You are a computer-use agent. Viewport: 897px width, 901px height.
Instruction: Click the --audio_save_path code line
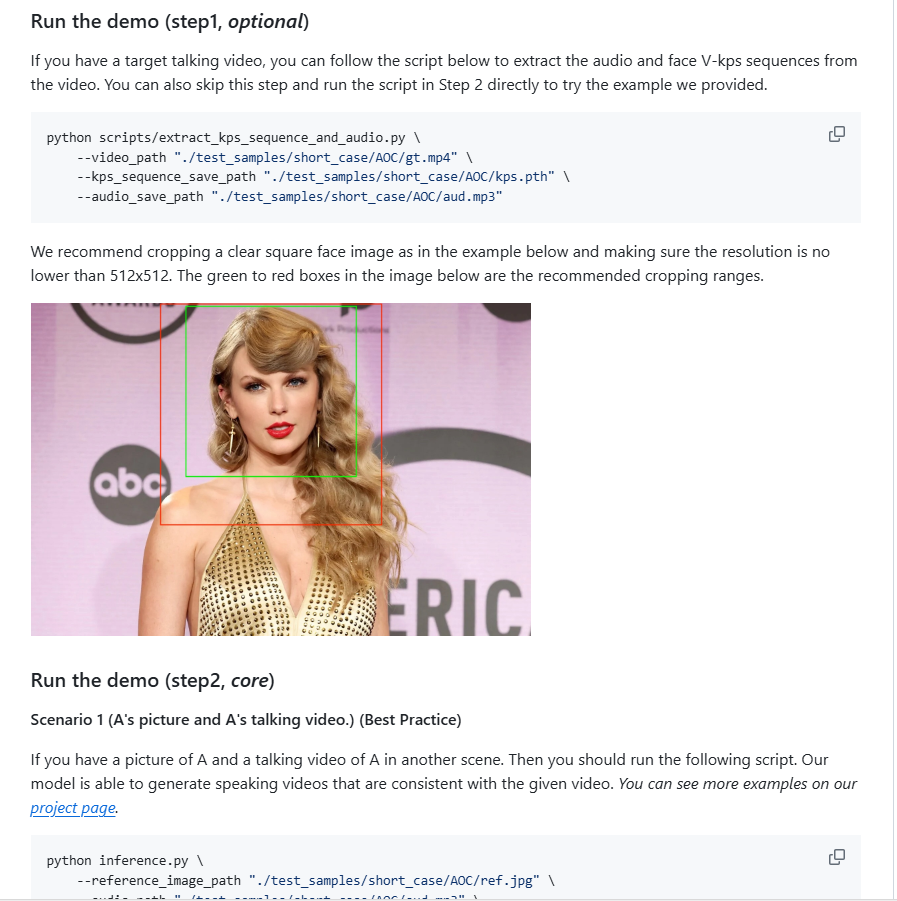tap(289, 197)
